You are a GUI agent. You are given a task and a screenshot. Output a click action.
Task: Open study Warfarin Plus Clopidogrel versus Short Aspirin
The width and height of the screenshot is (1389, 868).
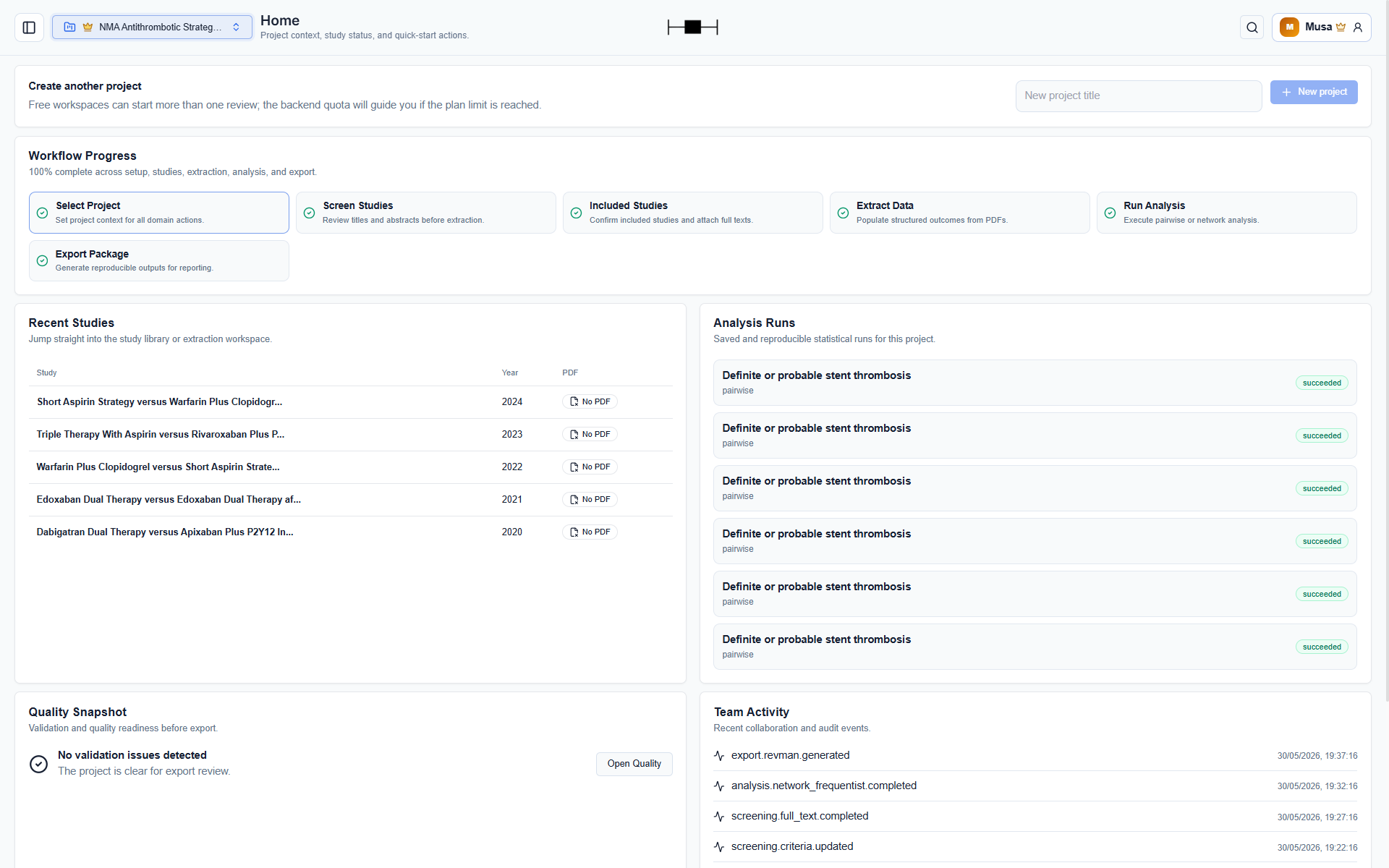[158, 467]
